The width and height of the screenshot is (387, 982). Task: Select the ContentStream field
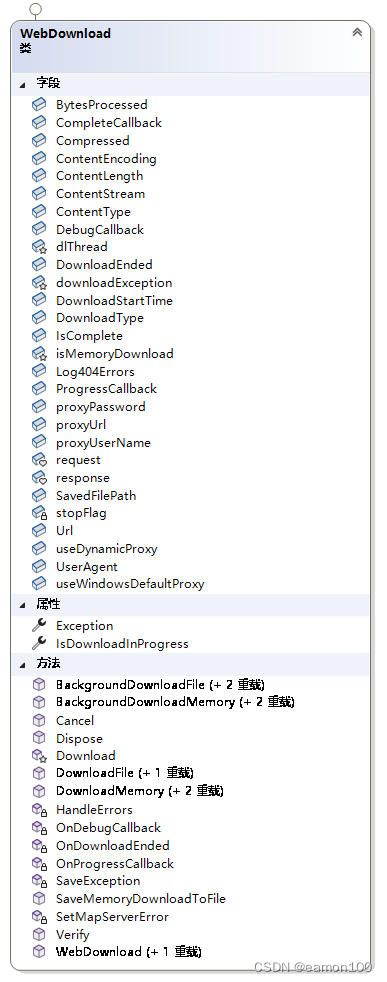100,194
